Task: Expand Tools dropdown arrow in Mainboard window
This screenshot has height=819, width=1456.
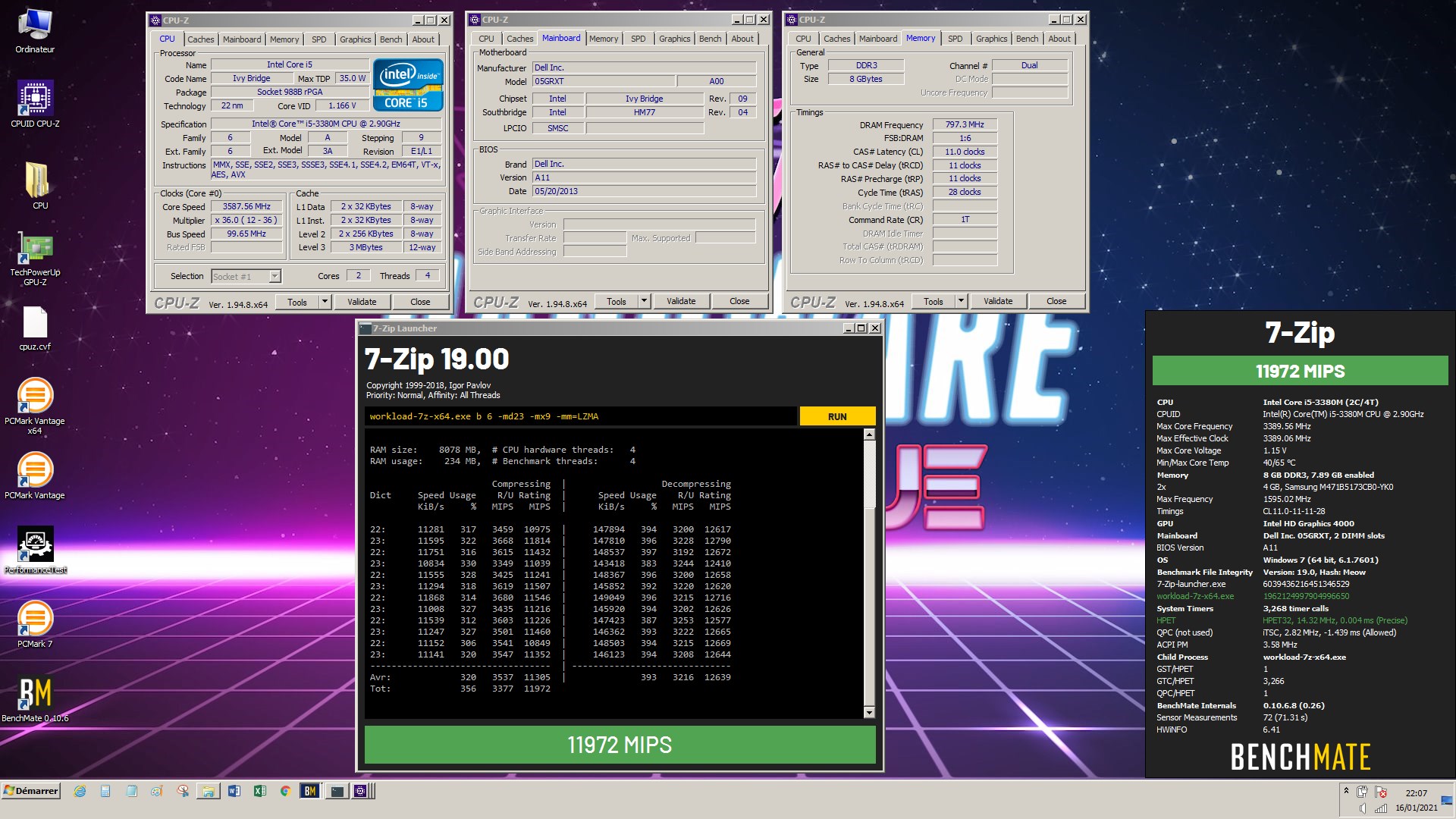Action: pyautogui.click(x=644, y=301)
